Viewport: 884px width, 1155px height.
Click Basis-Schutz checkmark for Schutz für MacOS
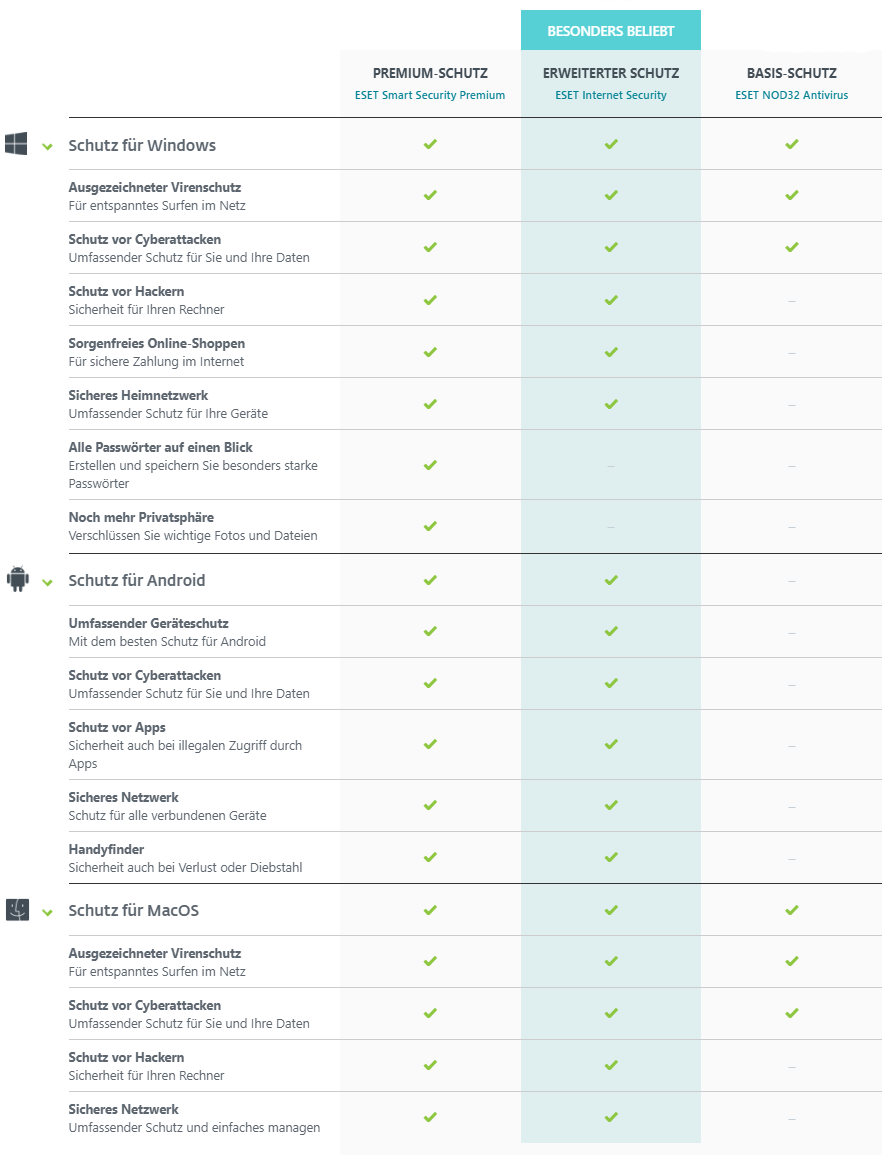click(792, 910)
